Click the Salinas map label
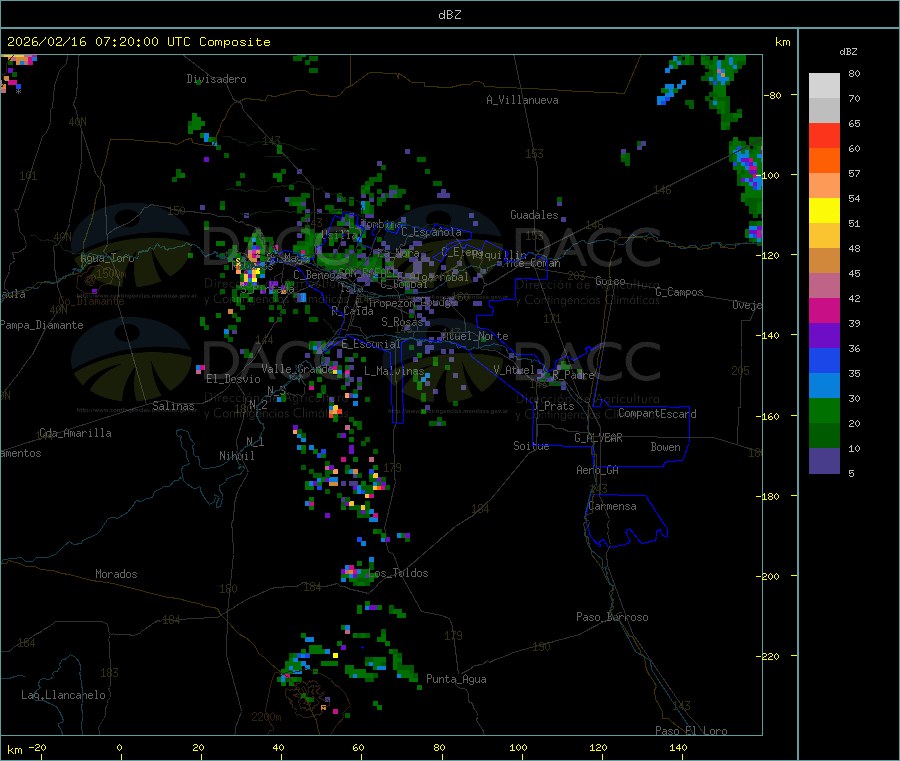The height and width of the screenshot is (761, 900). coord(173,406)
